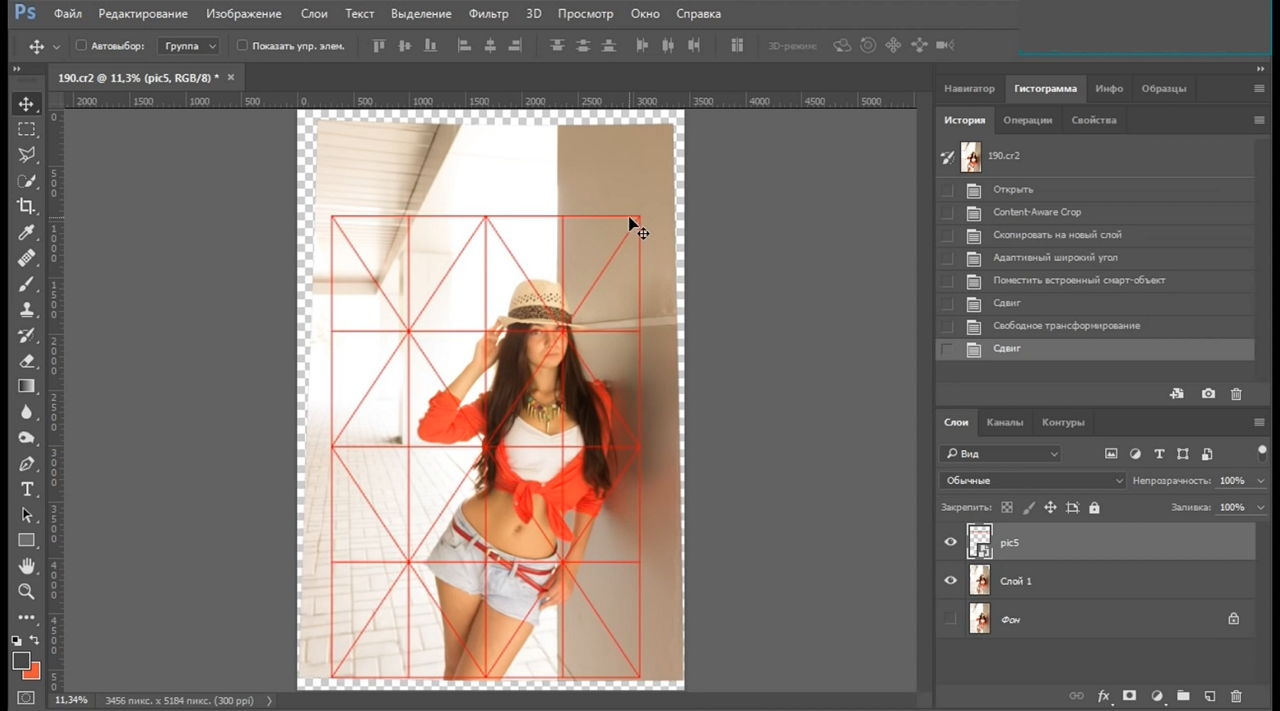Open the Группа auto-select dropdown
The width and height of the screenshot is (1280, 711).
tap(188, 46)
